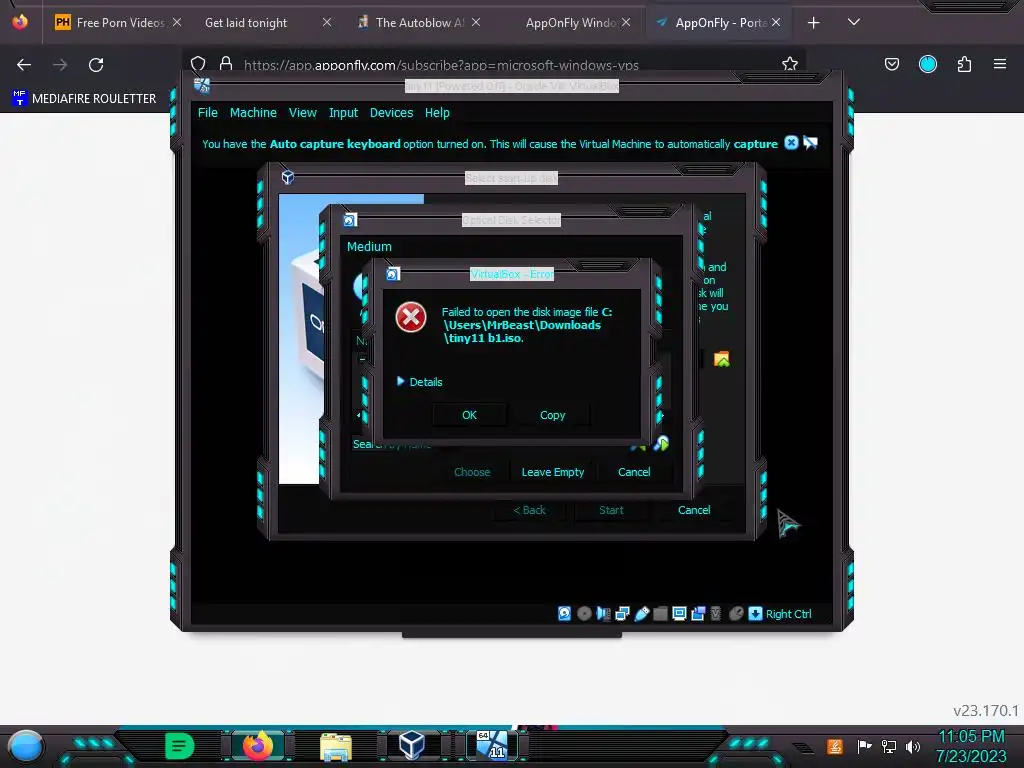This screenshot has height=768, width=1024.
Task: Click Back in startup disk dialog
Action: 530,510
